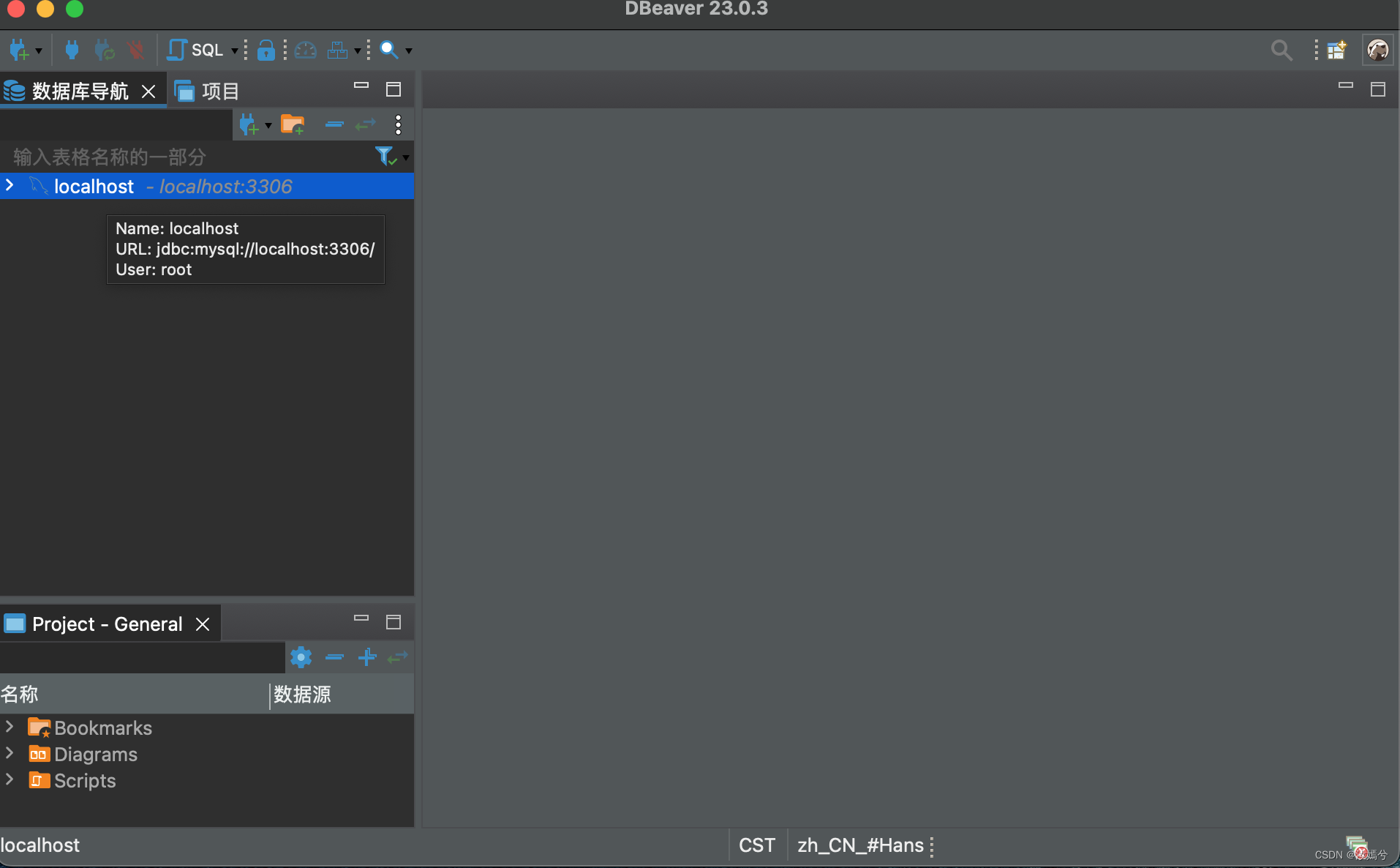Click the navigator filter funnel icon

tap(385, 156)
